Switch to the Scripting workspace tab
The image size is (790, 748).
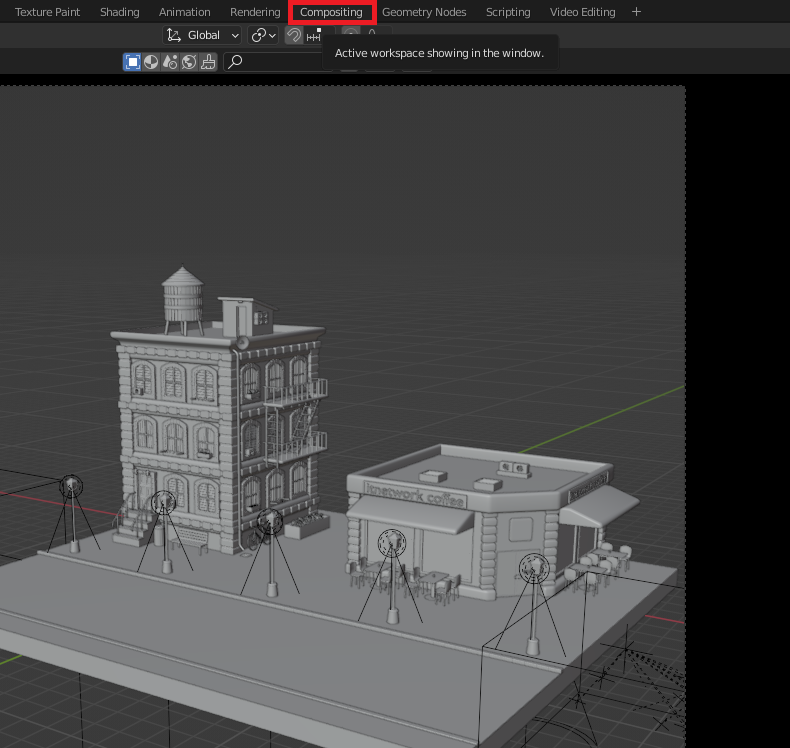point(508,12)
